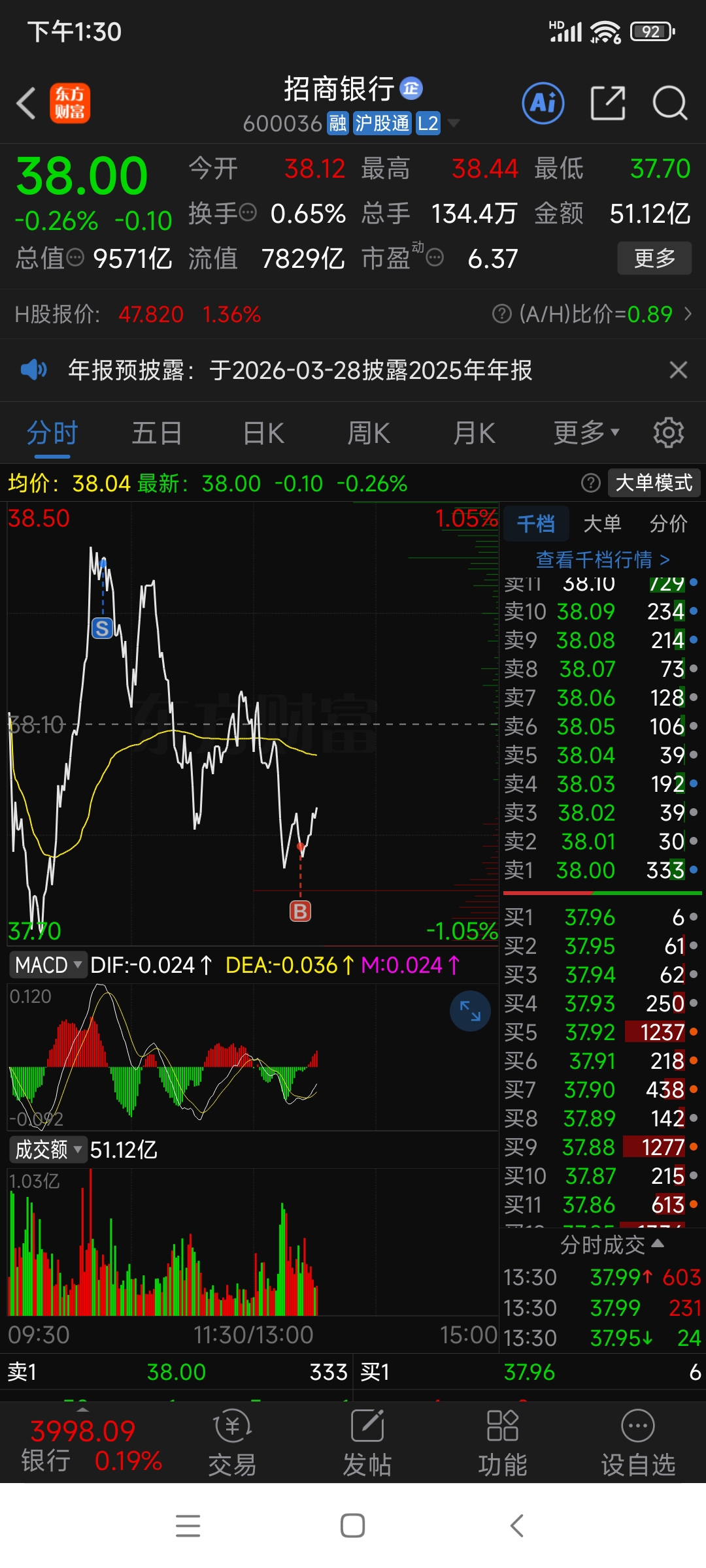The height and width of the screenshot is (1568, 706).
Task: Open chart settings gear icon
Action: tap(668, 433)
